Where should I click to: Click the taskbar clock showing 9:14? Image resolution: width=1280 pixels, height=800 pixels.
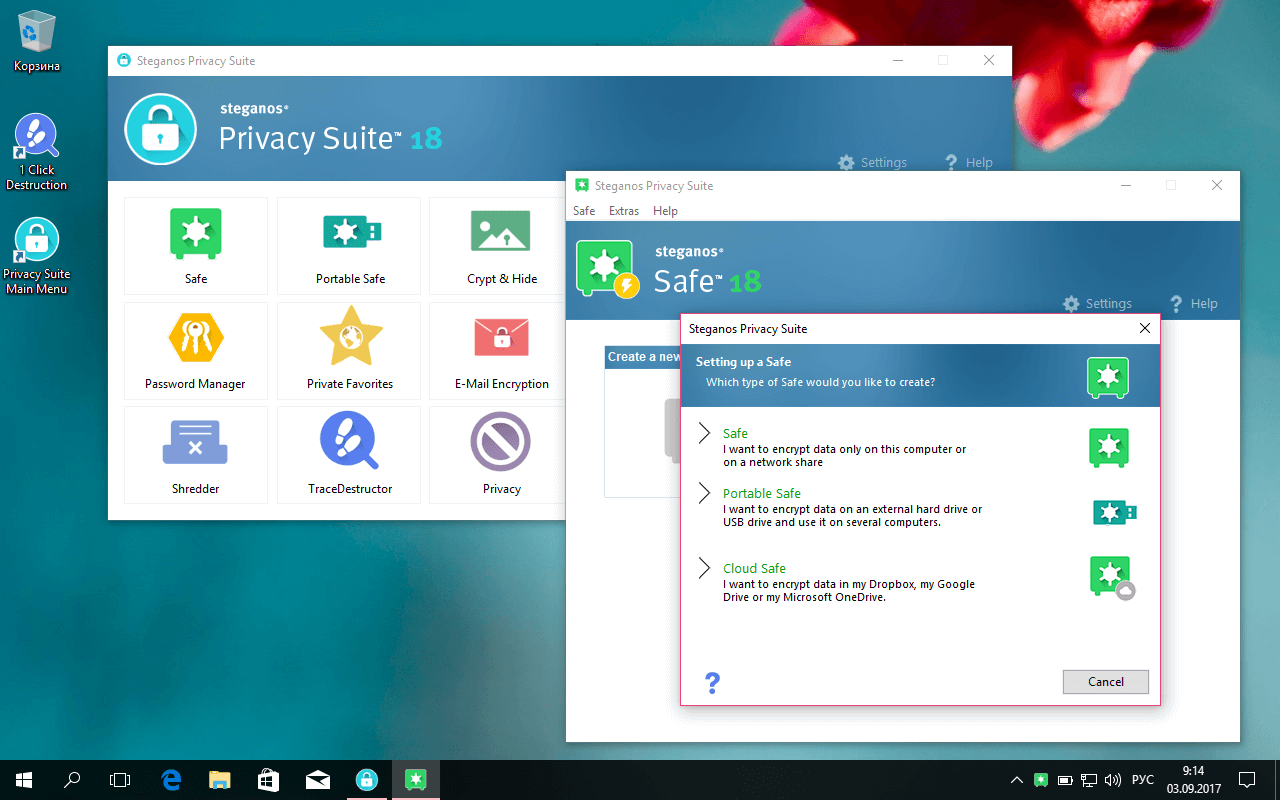(x=1192, y=780)
